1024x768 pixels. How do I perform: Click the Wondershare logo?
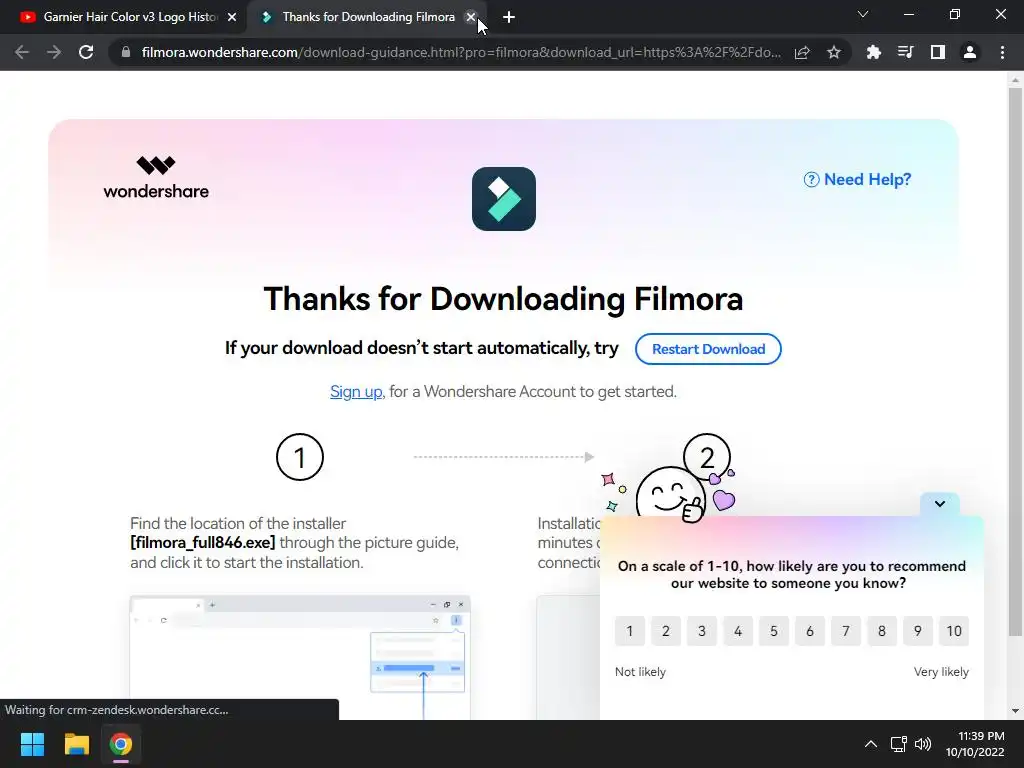(x=156, y=177)
